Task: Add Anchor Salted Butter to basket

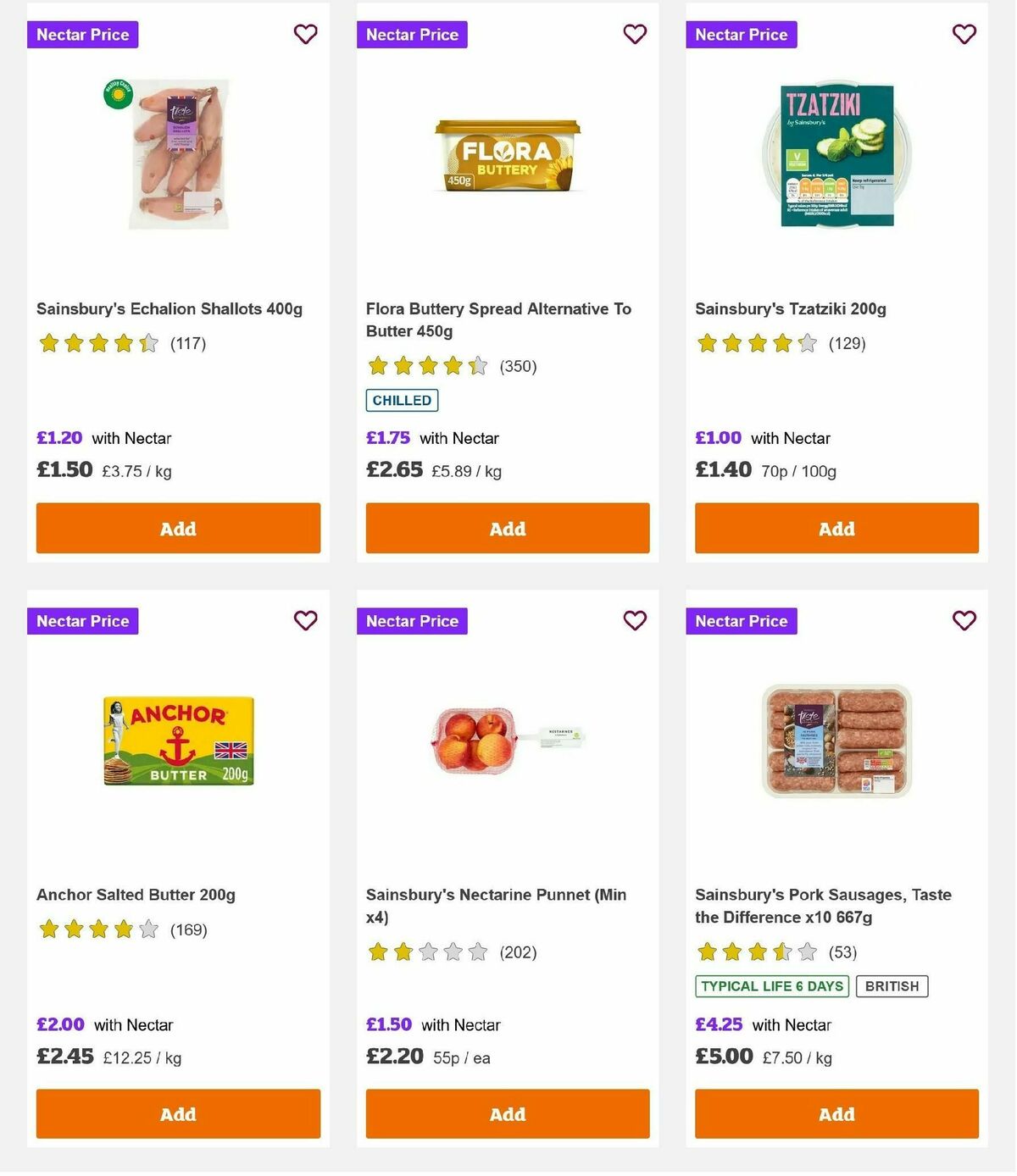Action: 178,1113
